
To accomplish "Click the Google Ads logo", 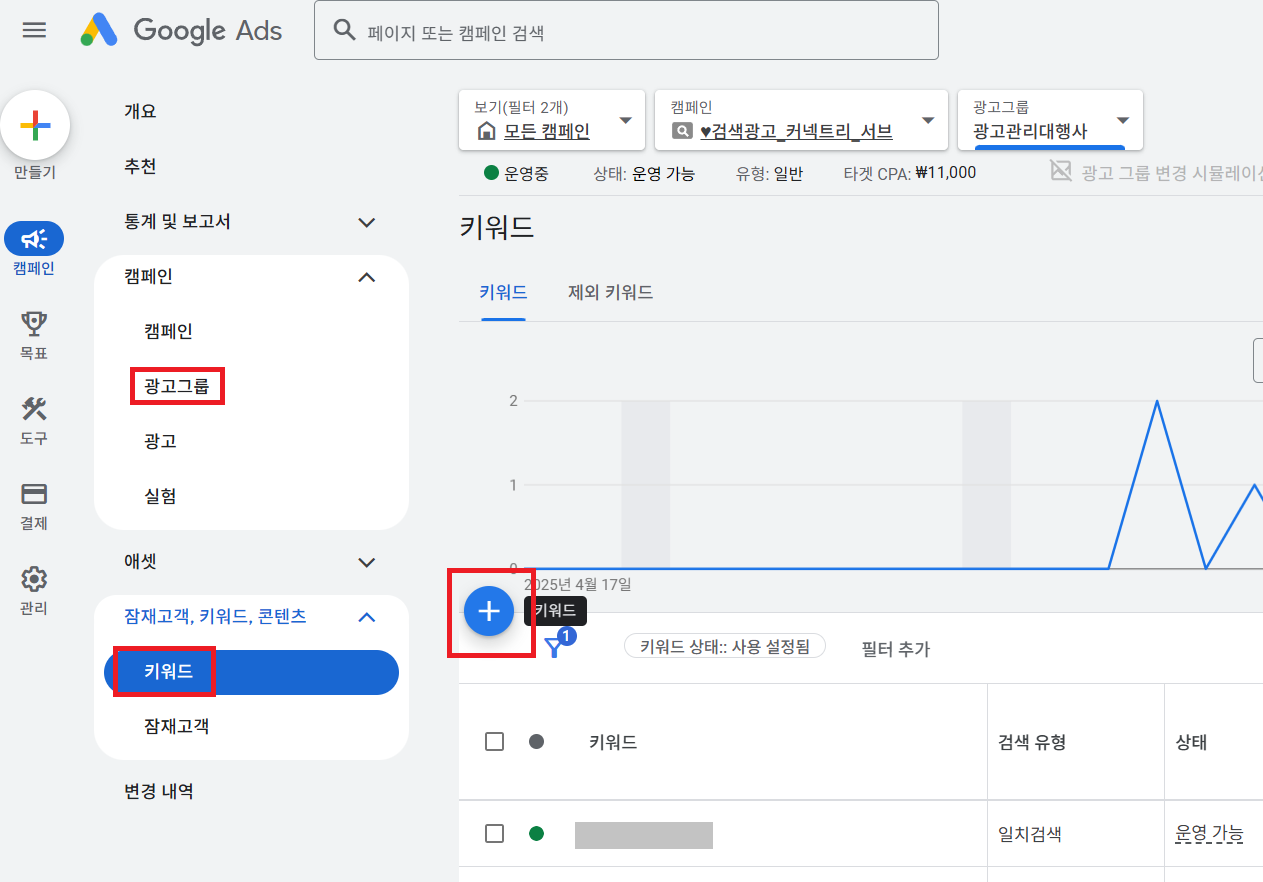I will pyautogui.click(x=181, y=30).
